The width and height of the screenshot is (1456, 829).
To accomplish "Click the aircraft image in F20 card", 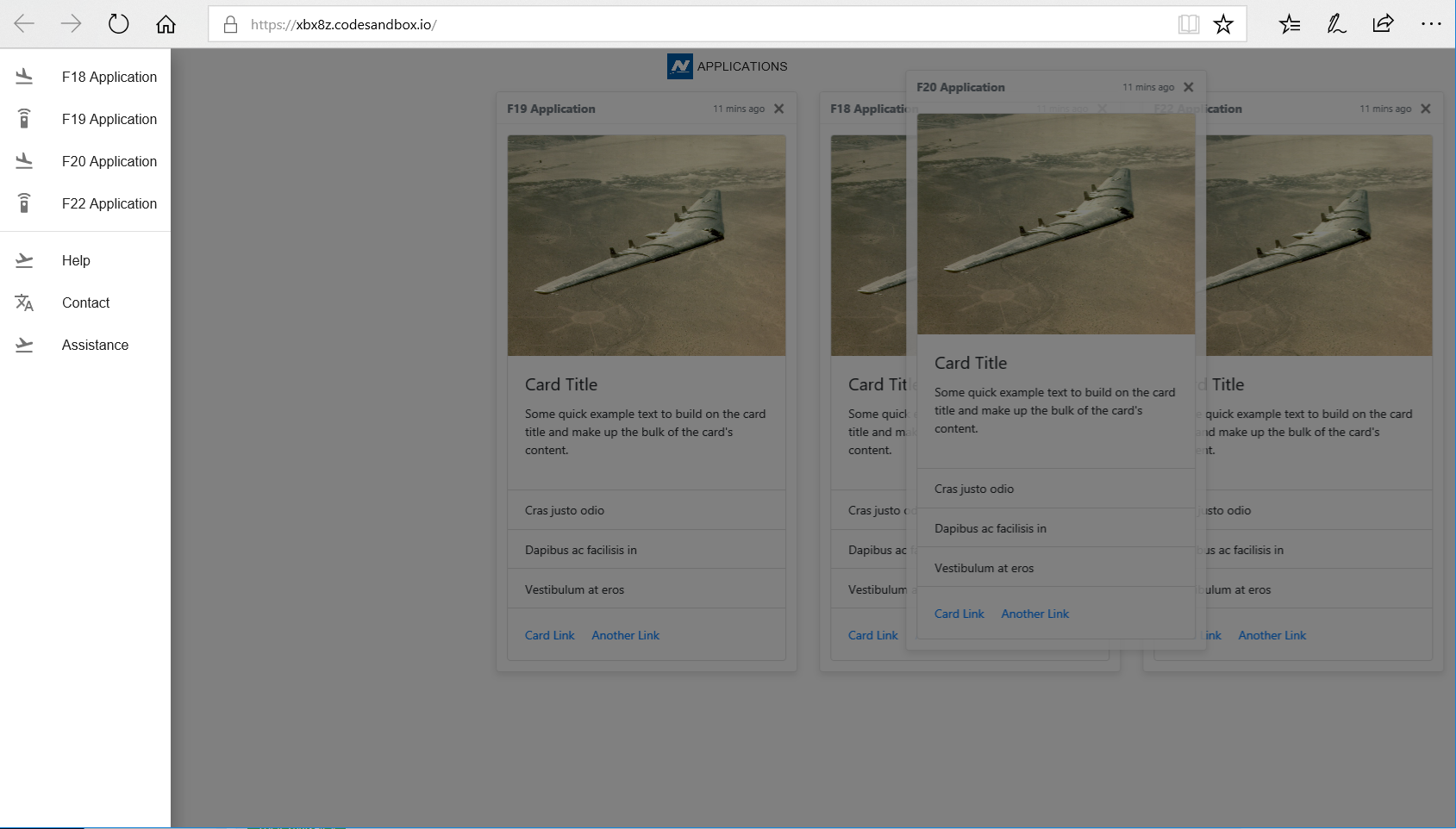I will tap(1056, 224).
